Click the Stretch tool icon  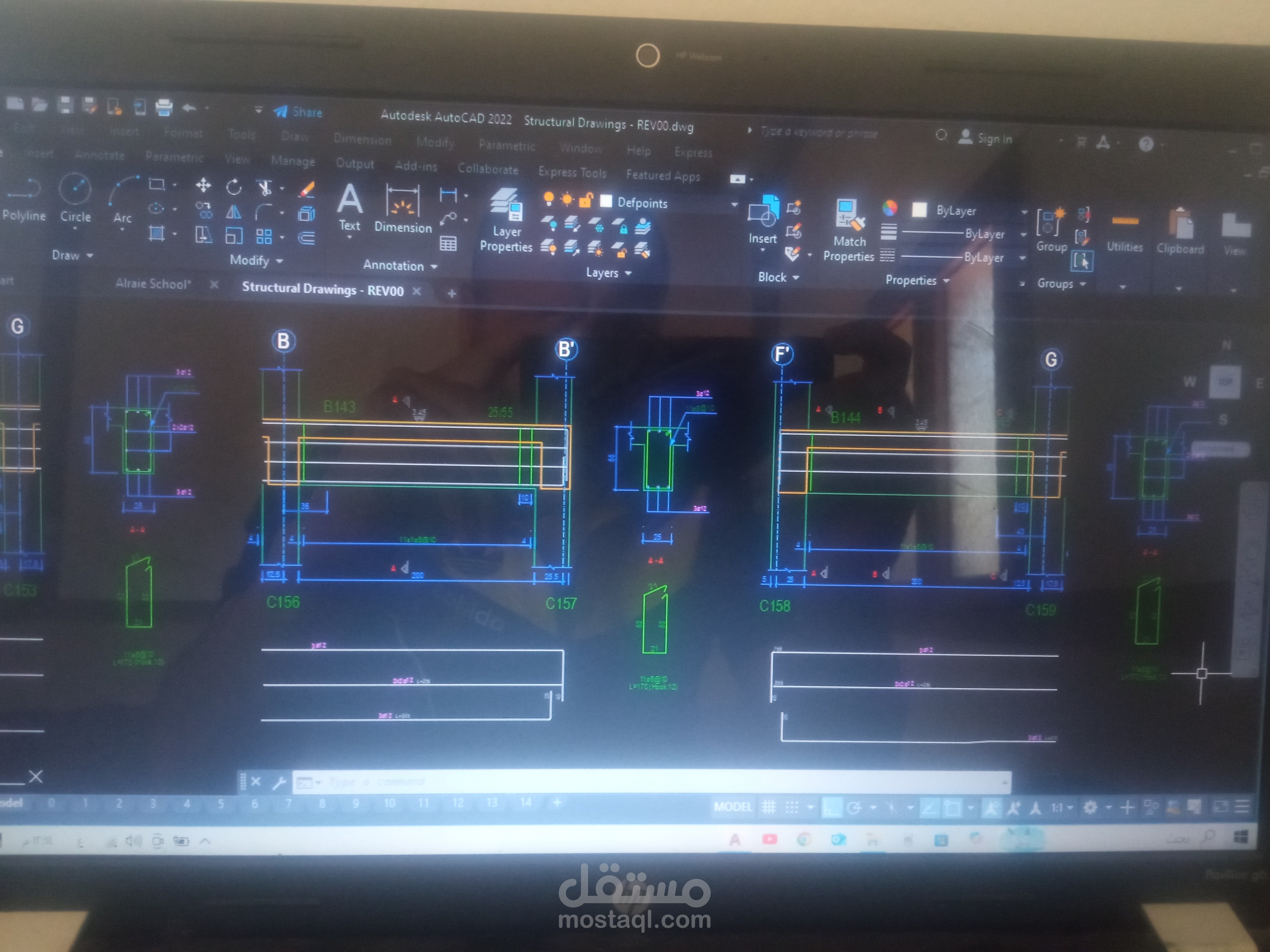coord(203,235)
